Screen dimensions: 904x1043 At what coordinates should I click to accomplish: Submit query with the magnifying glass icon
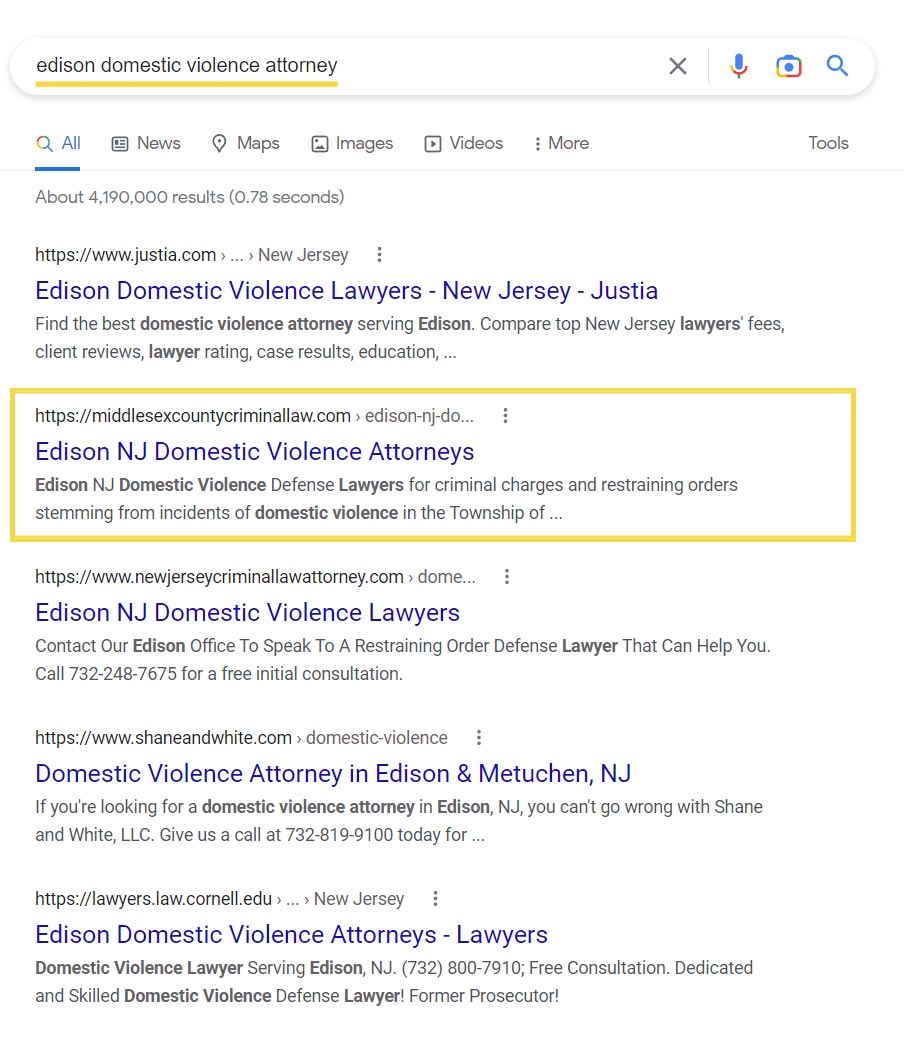click(x=837, y=65)
